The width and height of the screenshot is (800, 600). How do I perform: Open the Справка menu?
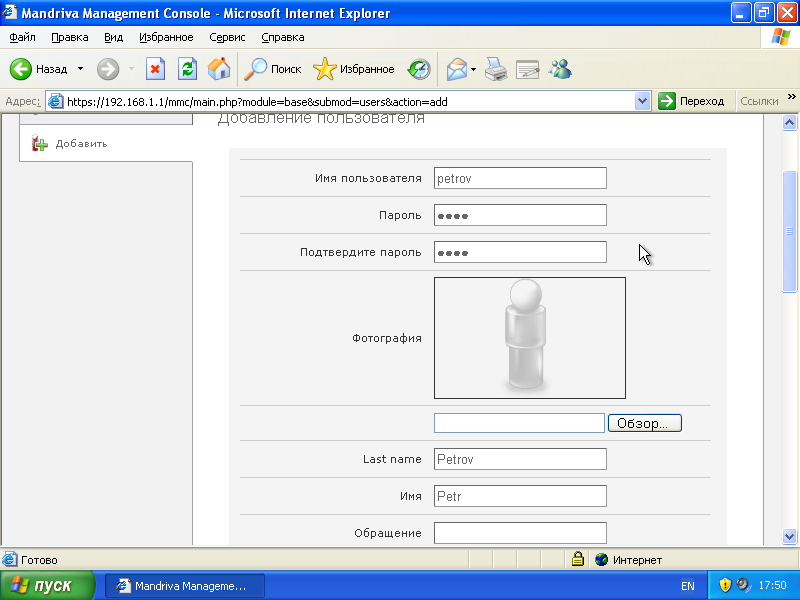(283, 37)
